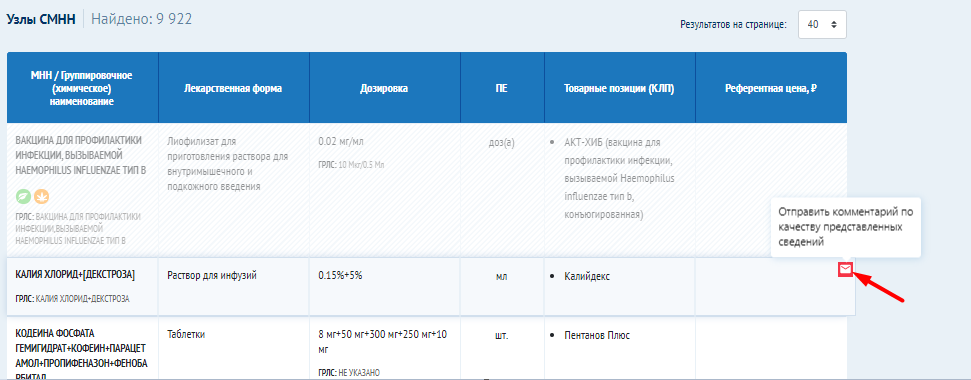Click the 'Пентанов Плюс' trade item
This screenshot has height=380, width=971.
(598, 335)
